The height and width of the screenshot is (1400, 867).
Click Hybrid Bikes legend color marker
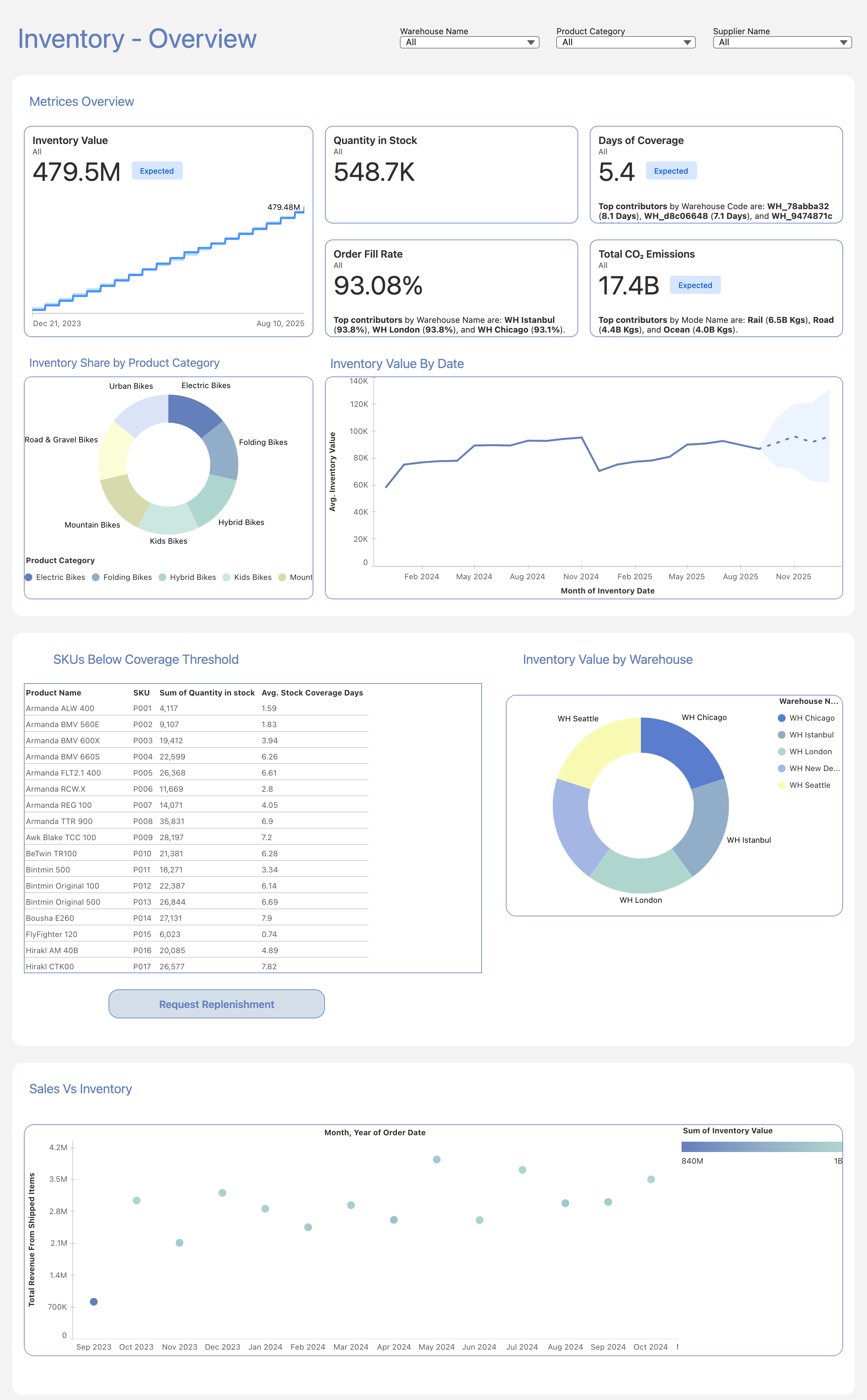point(163,577)
